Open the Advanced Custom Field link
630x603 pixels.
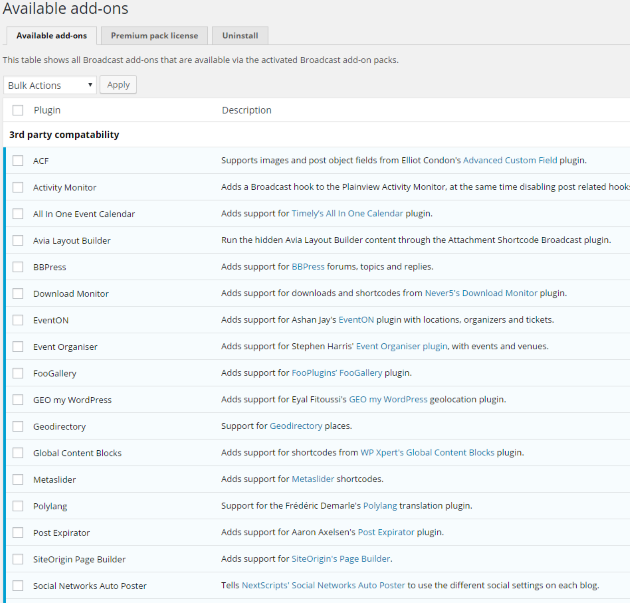pyautogui.click(x=510, y=160)
